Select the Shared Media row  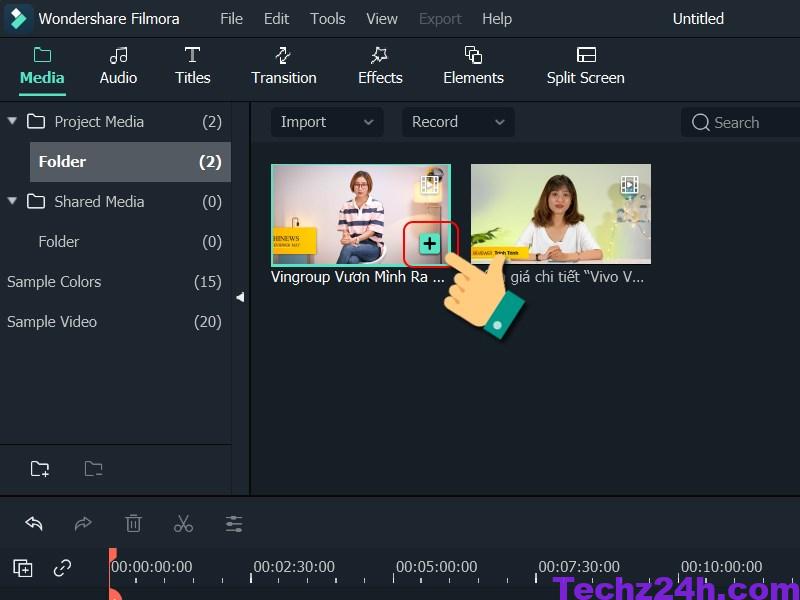[115, 202]
